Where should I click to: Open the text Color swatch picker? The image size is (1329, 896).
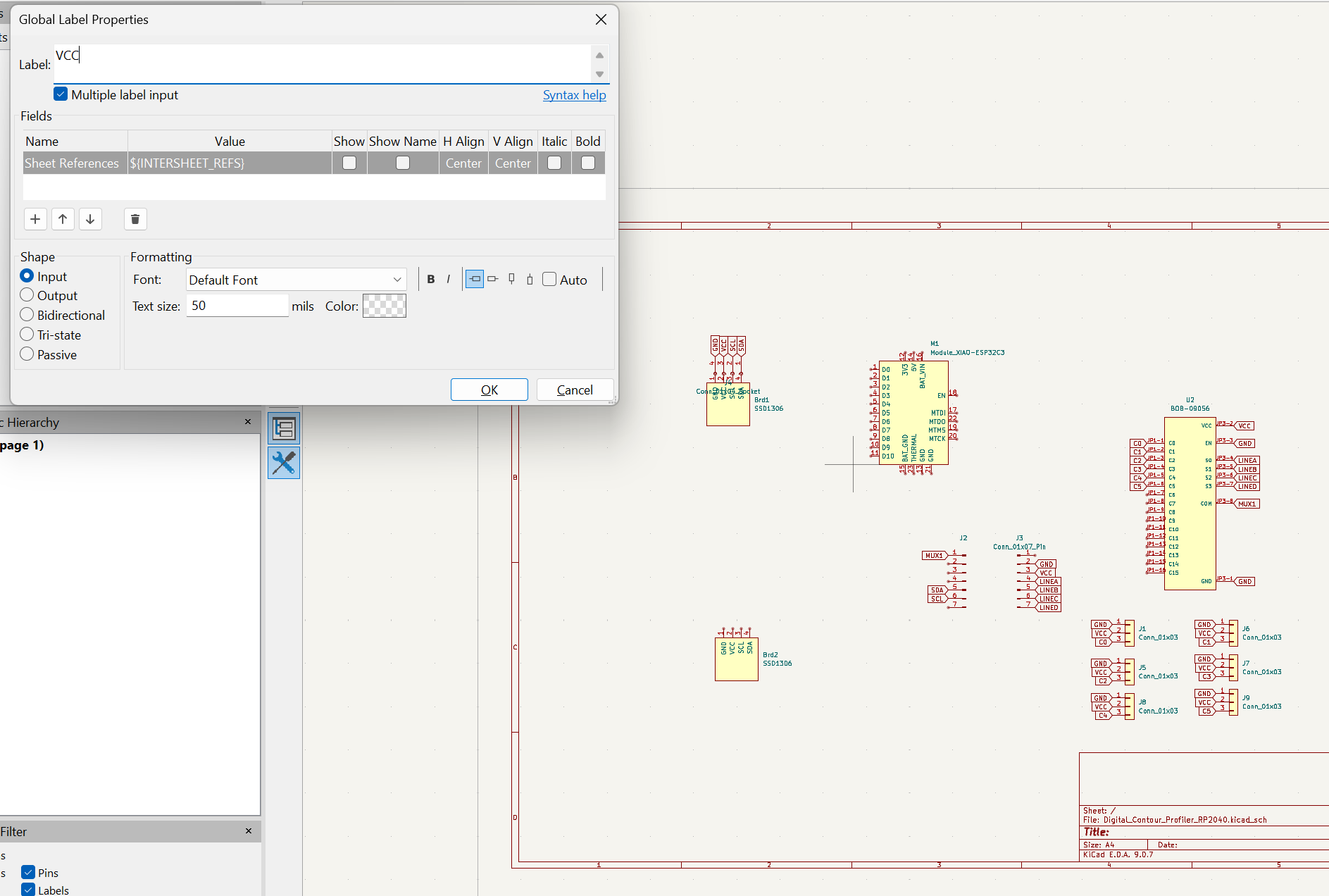pos(384,306)
